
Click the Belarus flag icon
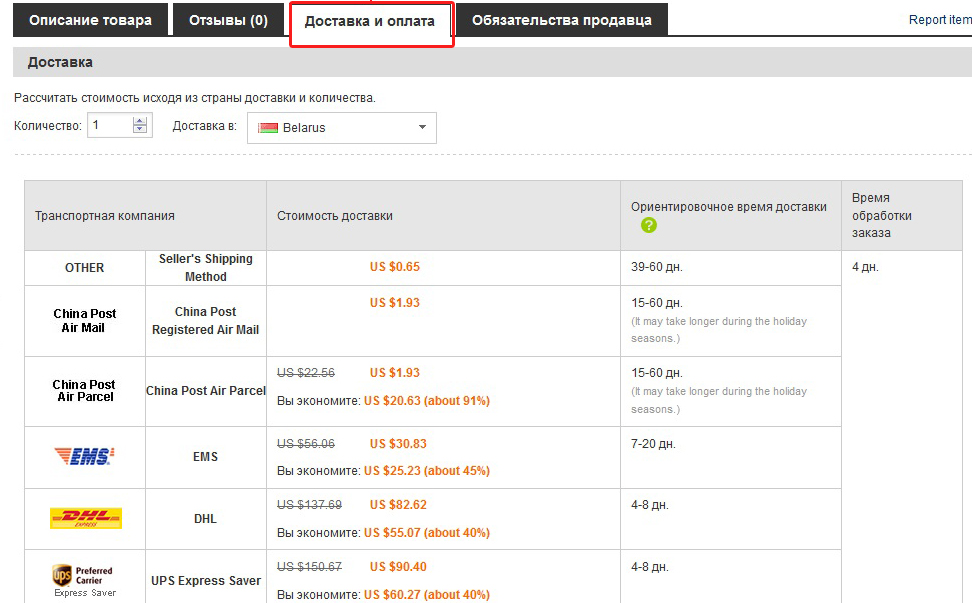pyautogui.click(x=268, y=128)
